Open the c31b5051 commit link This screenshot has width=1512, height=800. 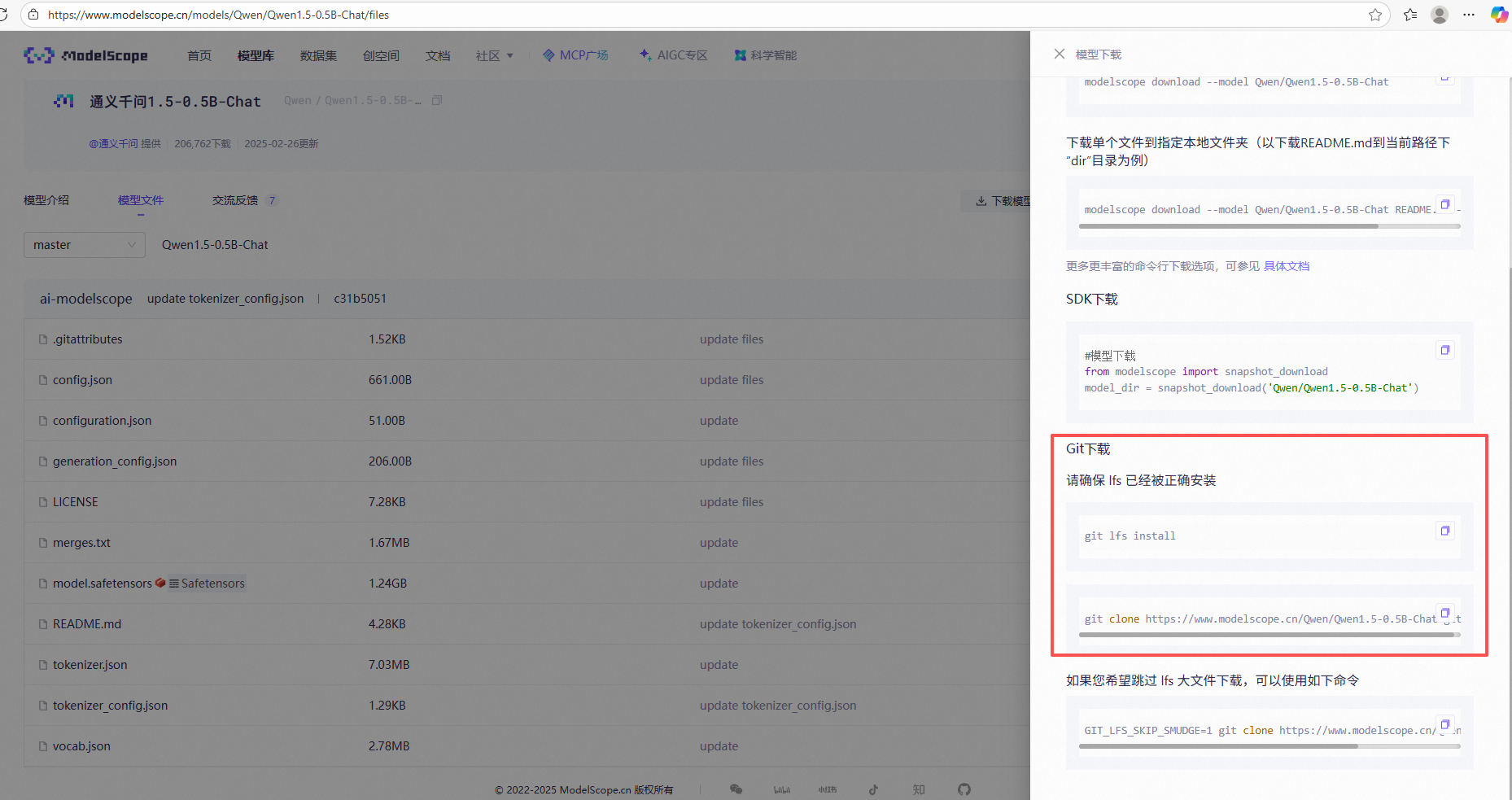point(361,299)
